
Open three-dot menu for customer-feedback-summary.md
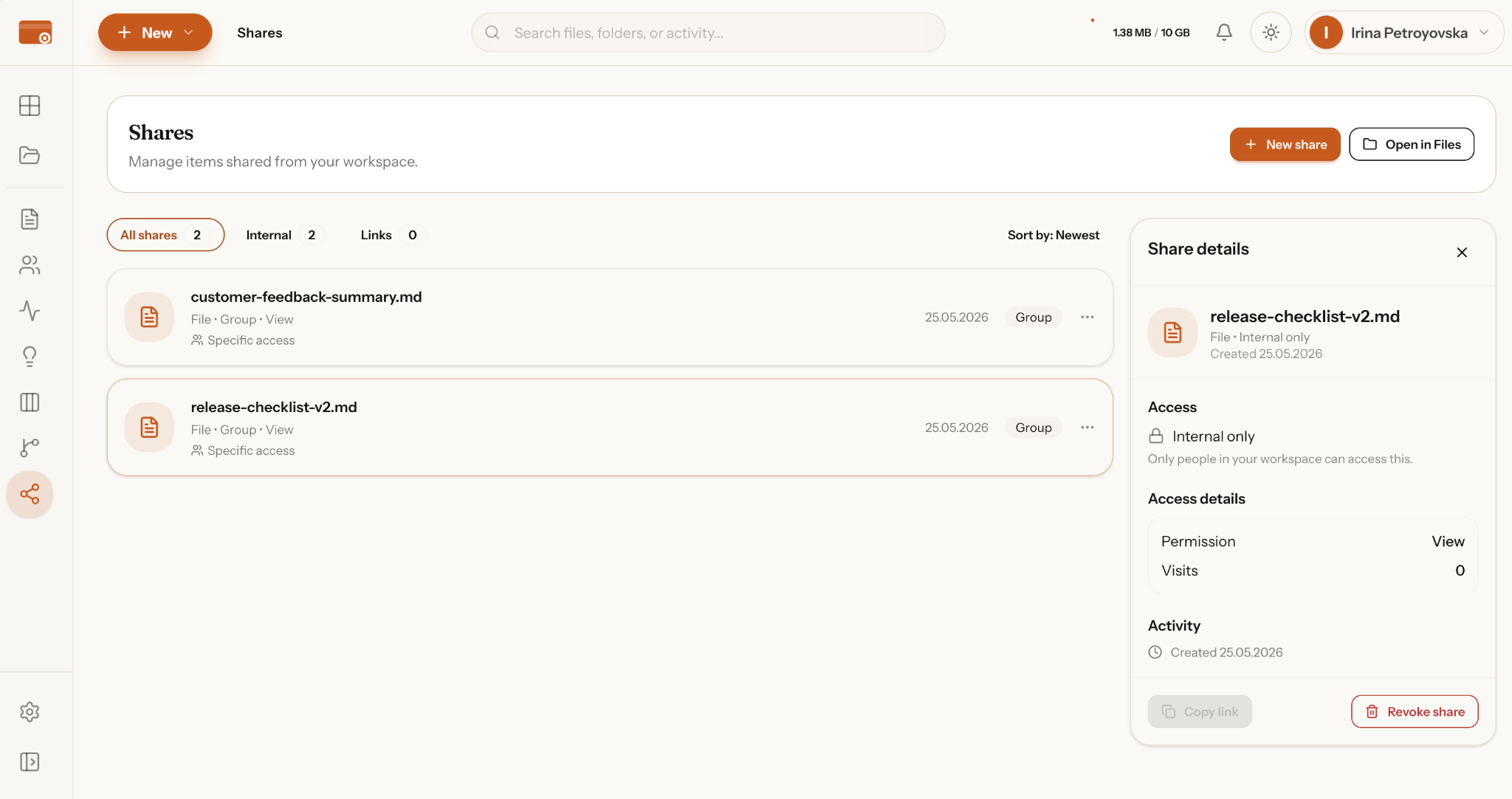click(1087, 317)
